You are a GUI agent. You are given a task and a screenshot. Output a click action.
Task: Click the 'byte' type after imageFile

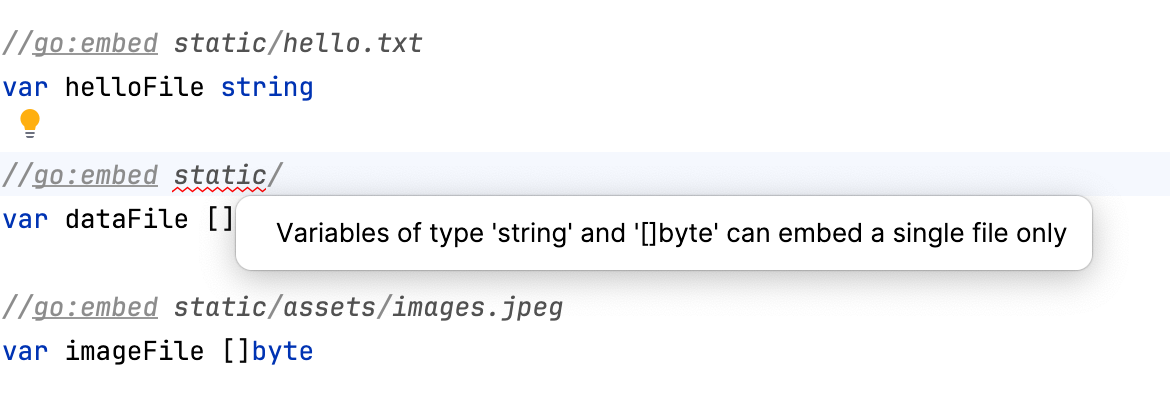283,351
